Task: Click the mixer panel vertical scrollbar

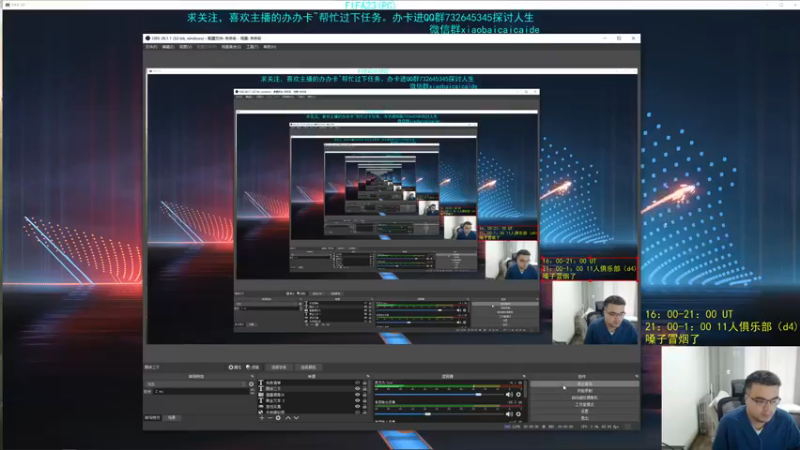Action: (526, 390)
